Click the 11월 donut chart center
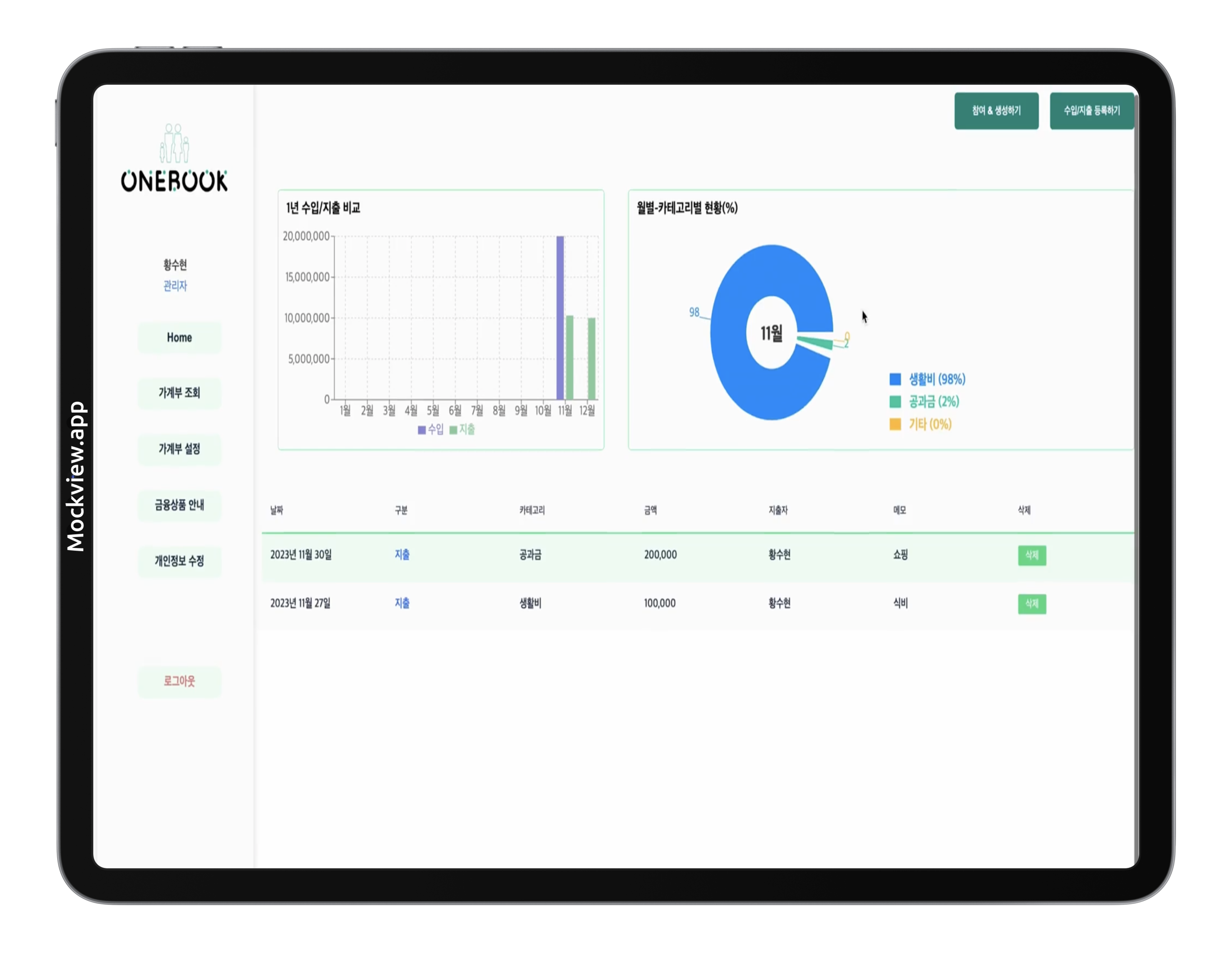1232x953 pixels. tap(771, 333)
